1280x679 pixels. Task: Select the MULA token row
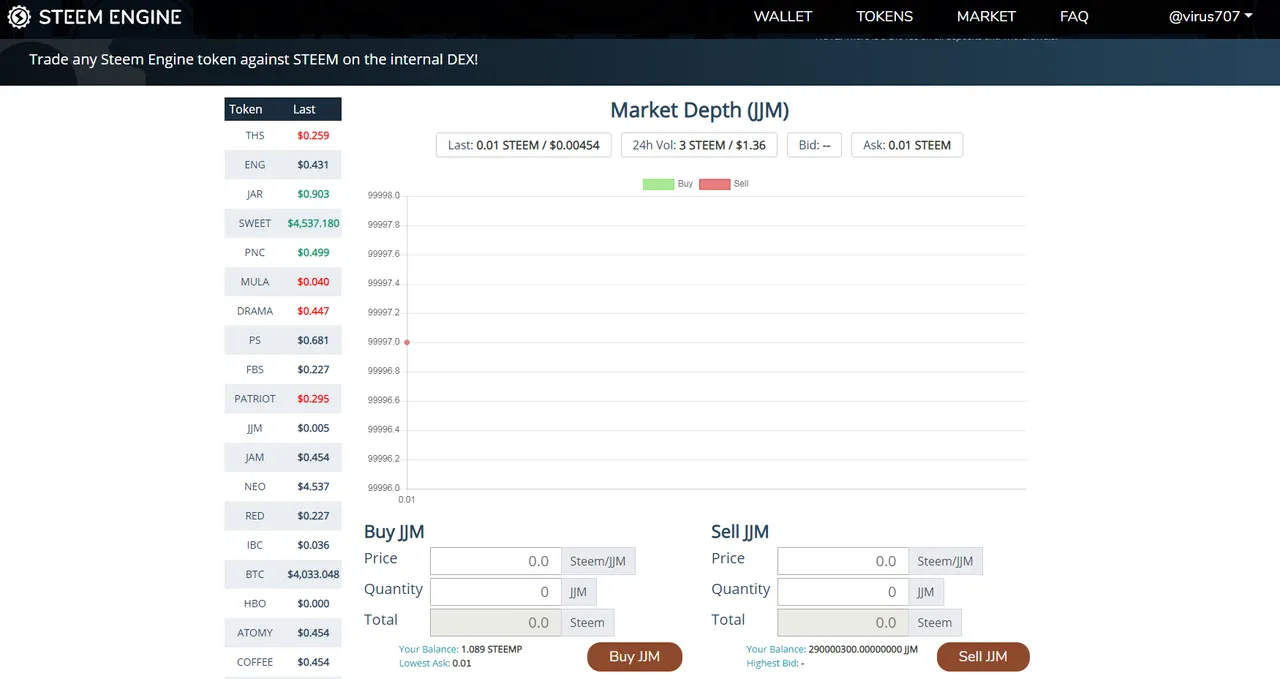(x=283, y=282)
